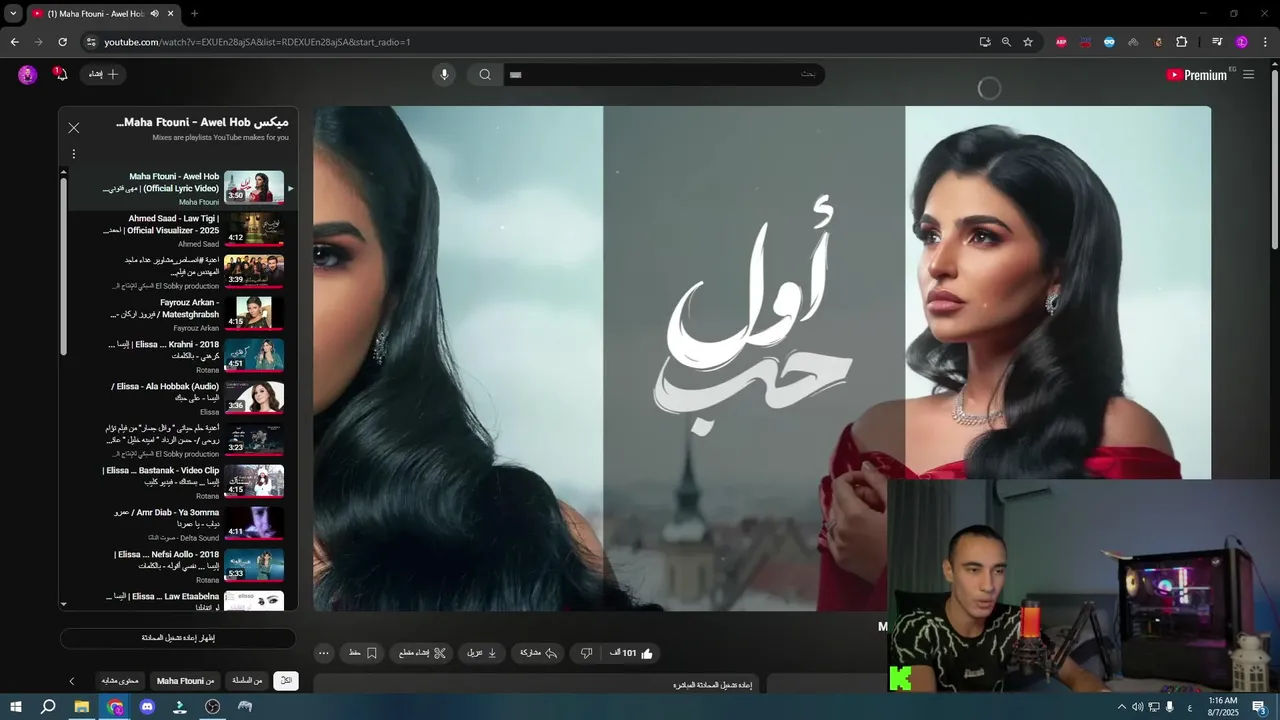Click the Clip scissors button
Image resolution: width=1280 pixels, height=720 pixels.
tap(421, 653)
